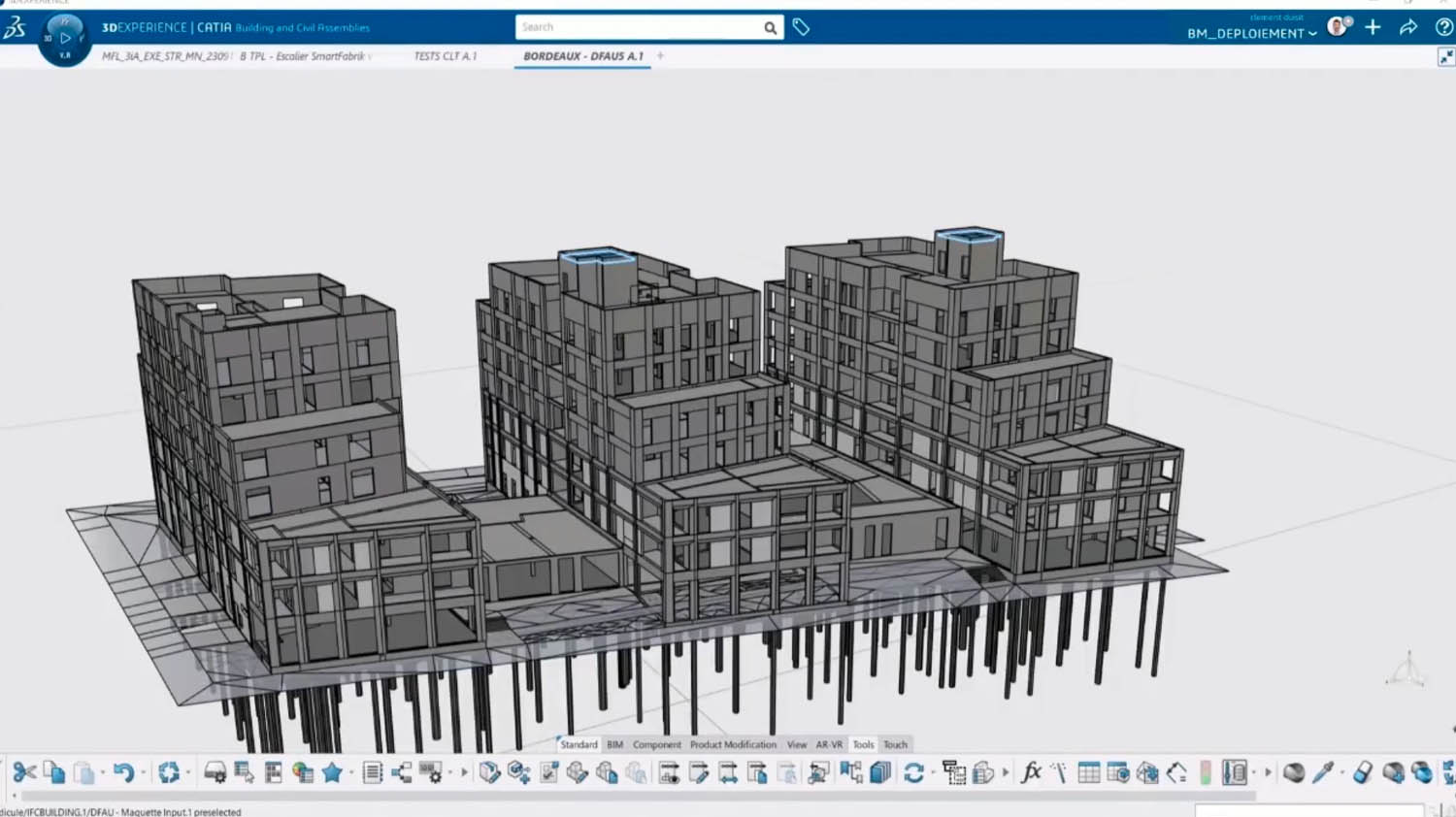Open the dropdown arrow next to Undo
Screen dimensions: 1456x817
(144, 773)
